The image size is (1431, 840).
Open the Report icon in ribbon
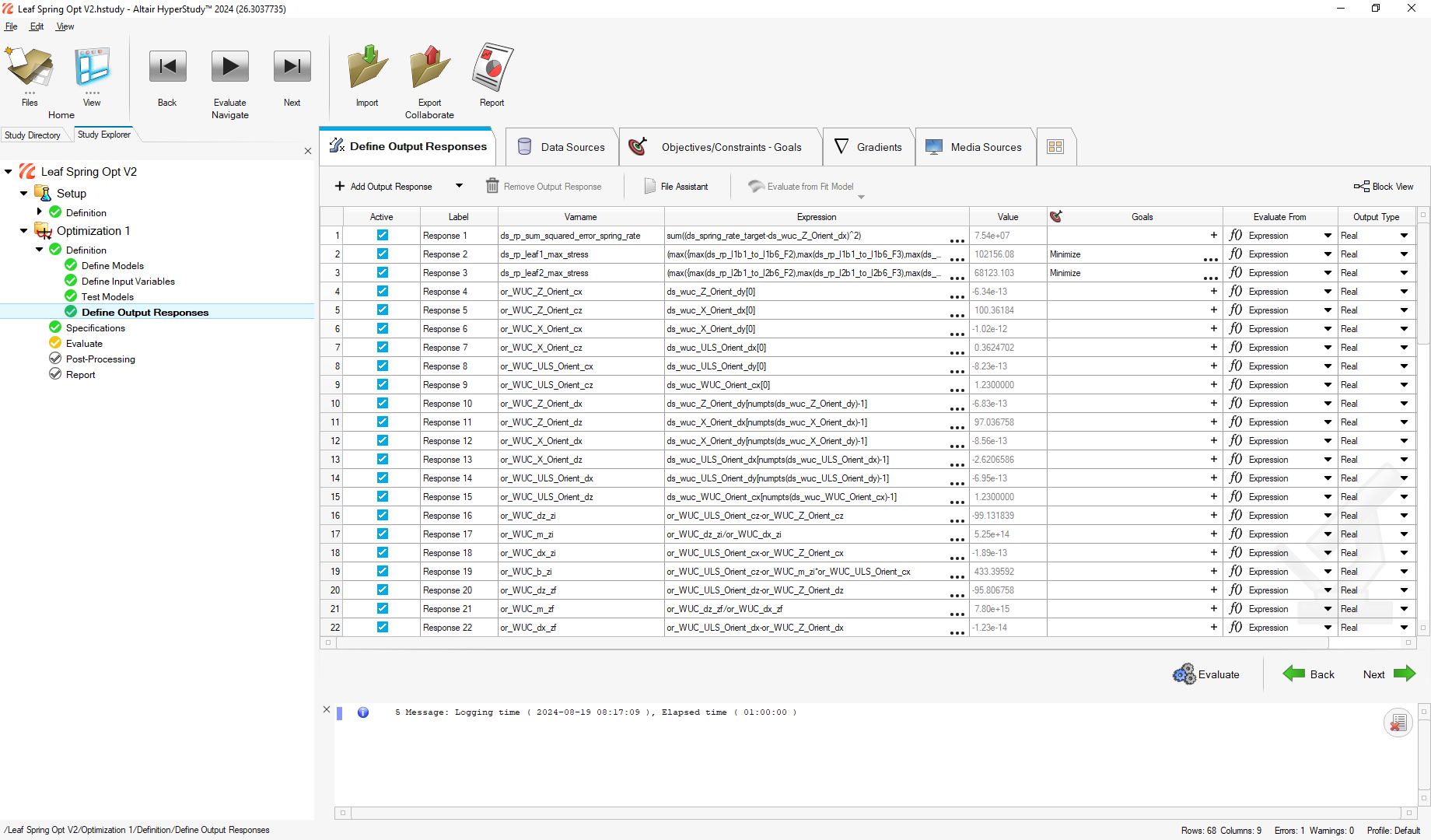click(x=492, y=67)
